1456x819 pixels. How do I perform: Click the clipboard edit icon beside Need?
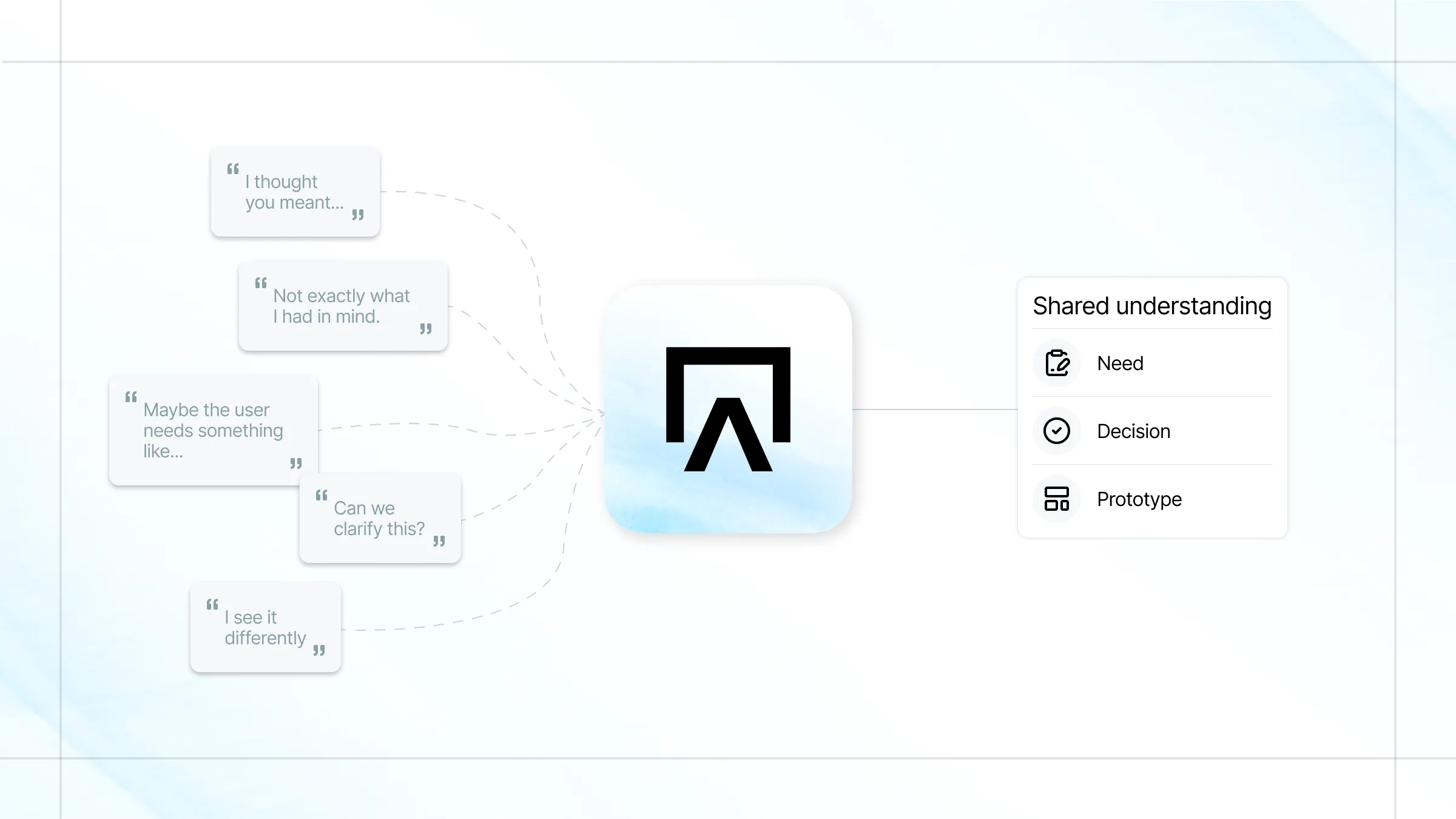point(1057,363)
